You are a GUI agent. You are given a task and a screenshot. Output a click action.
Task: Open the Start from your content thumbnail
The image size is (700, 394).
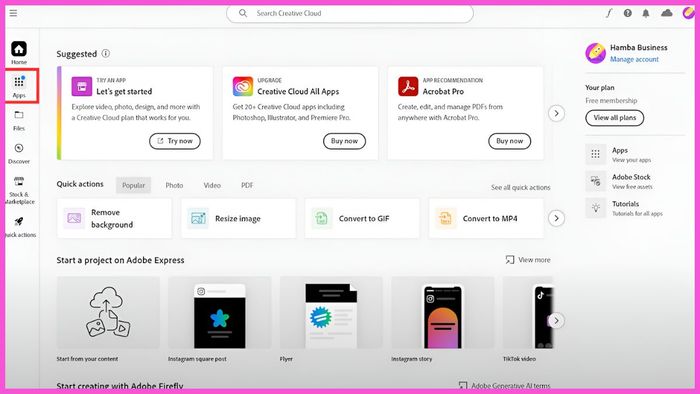coord(108,312)
